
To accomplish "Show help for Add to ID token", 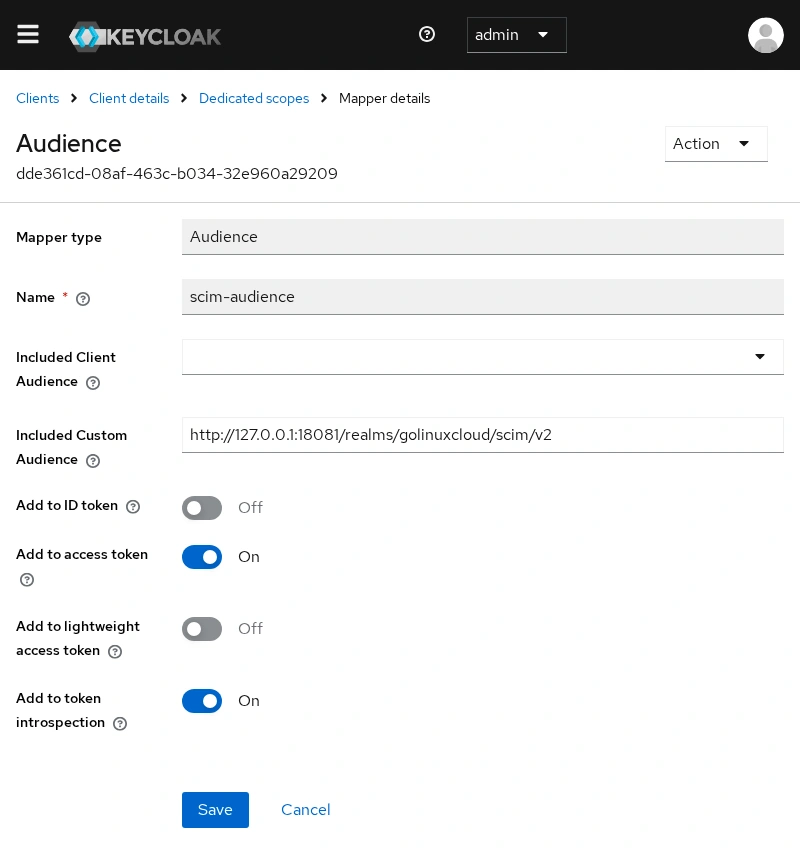I will click(x=133, y=506).
